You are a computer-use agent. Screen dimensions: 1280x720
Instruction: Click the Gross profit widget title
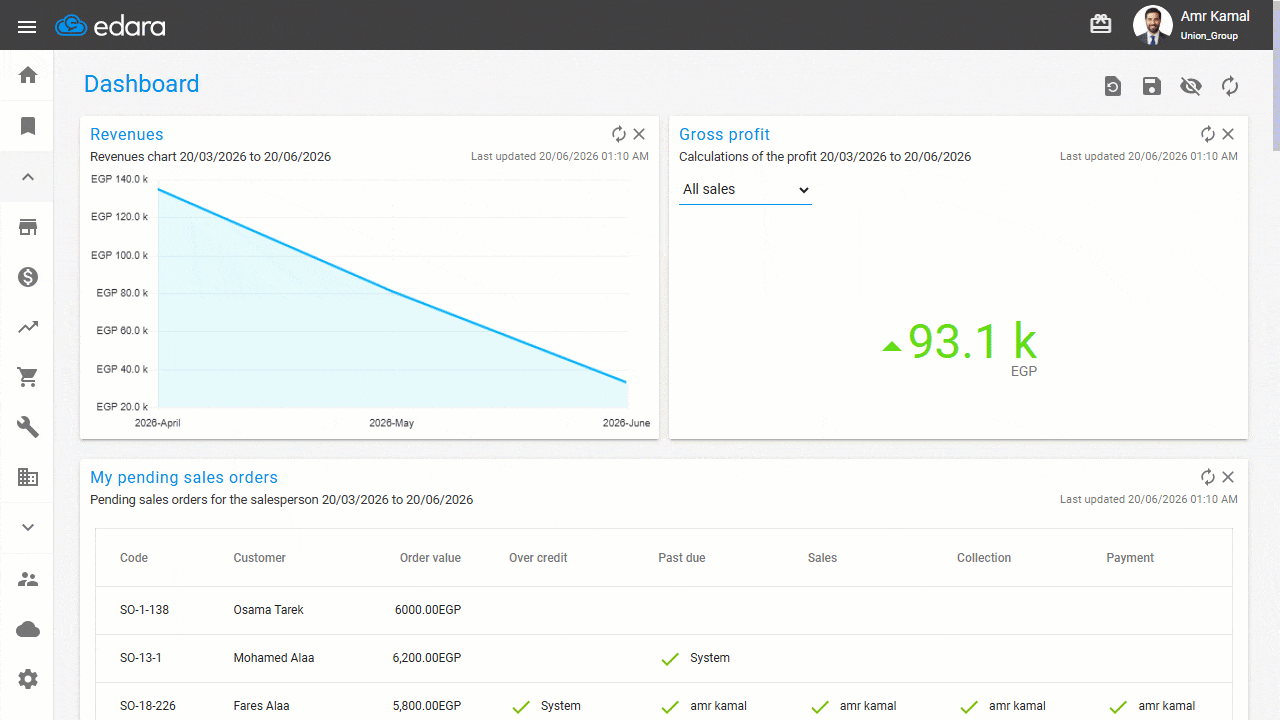(724, 135)
